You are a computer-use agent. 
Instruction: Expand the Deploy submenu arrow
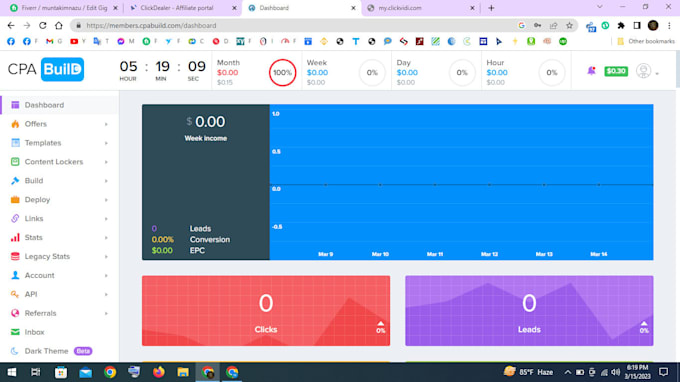[x=106, y=200]
